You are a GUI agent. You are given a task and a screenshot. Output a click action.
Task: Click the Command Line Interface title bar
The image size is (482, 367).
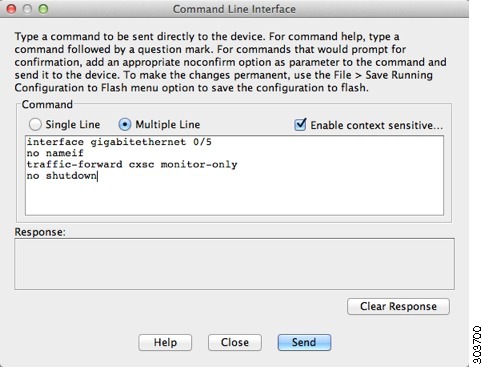point(234,9)
